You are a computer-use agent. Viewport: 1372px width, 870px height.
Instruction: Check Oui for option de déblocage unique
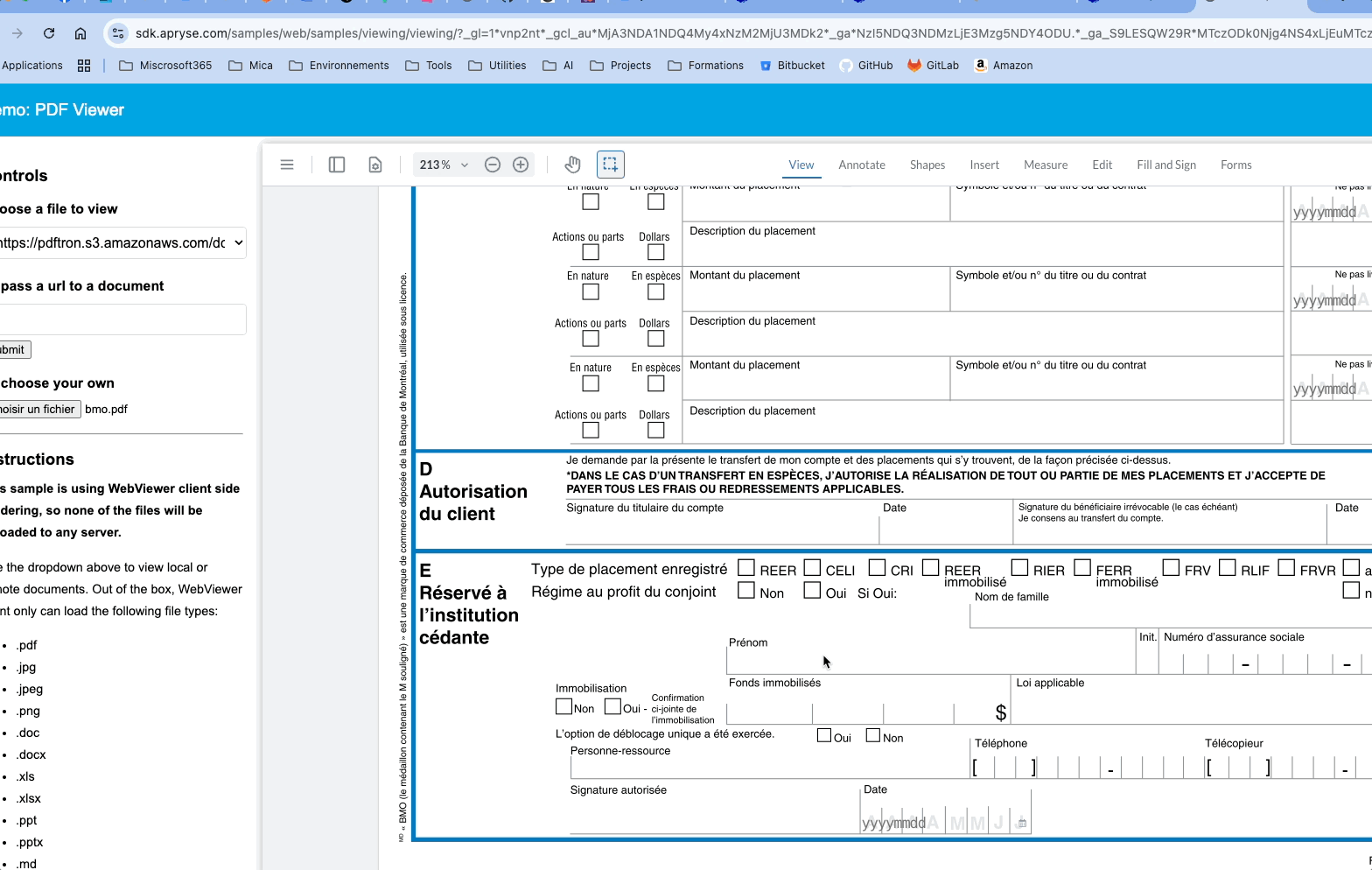pos(824,735)
